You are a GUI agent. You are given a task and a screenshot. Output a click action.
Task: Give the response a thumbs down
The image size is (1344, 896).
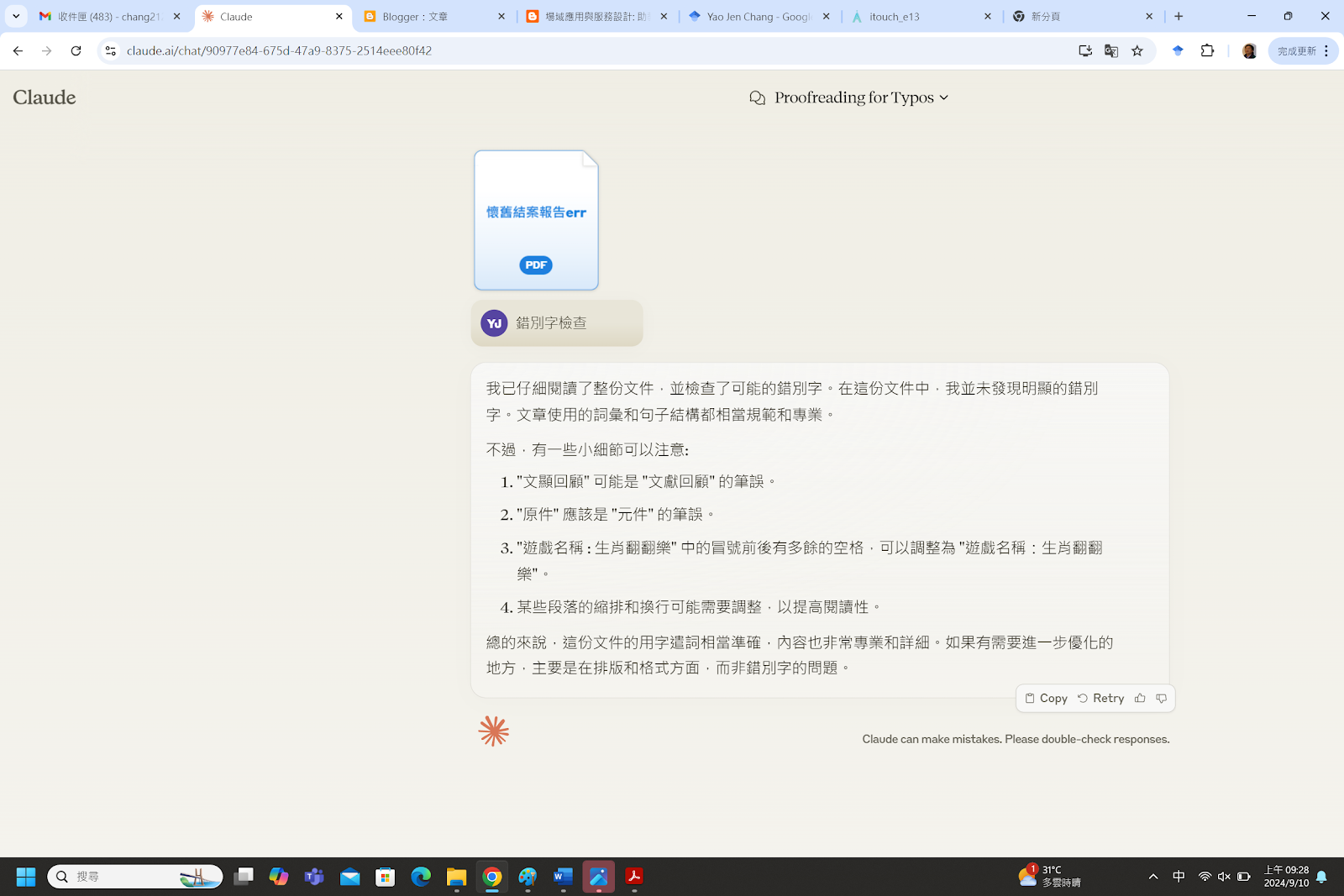(x=1161, y=698)
